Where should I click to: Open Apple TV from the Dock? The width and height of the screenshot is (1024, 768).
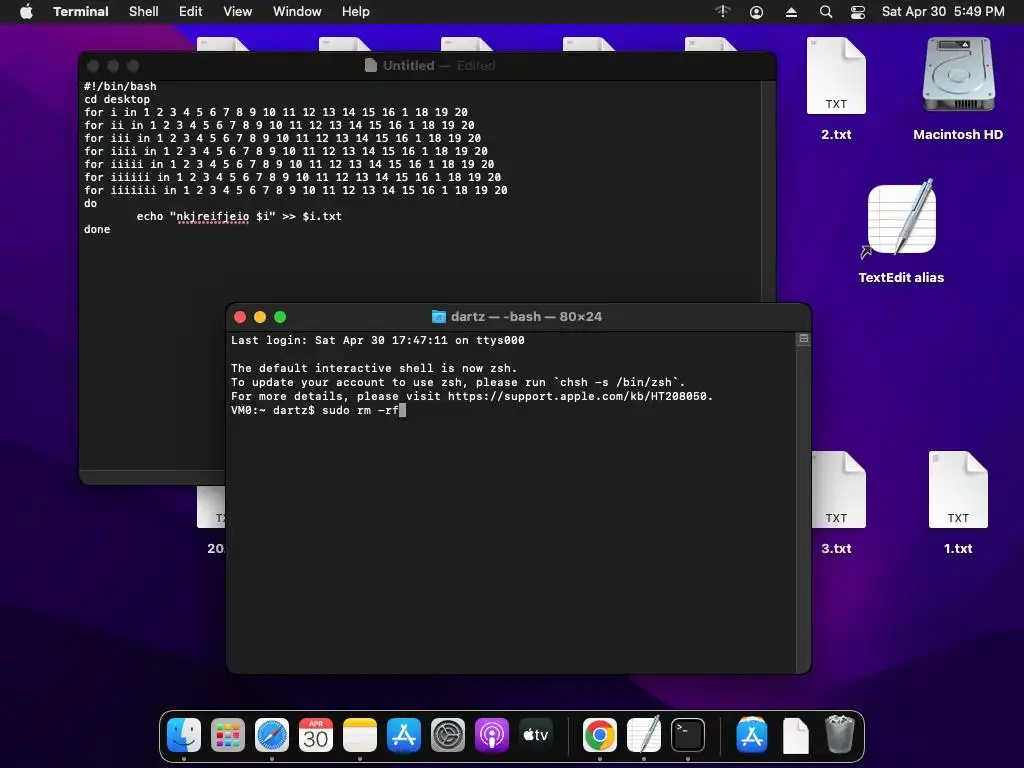[536, 735]
